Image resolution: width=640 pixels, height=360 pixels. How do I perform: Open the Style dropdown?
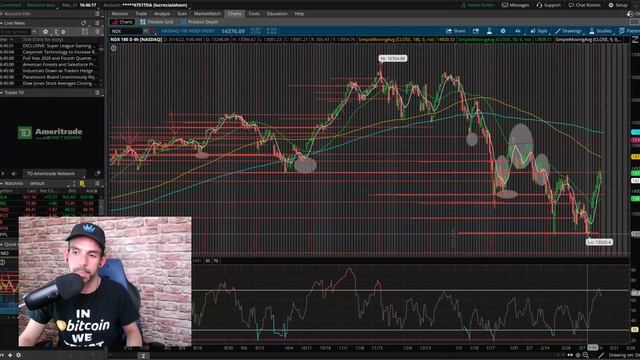pos(539,31)
